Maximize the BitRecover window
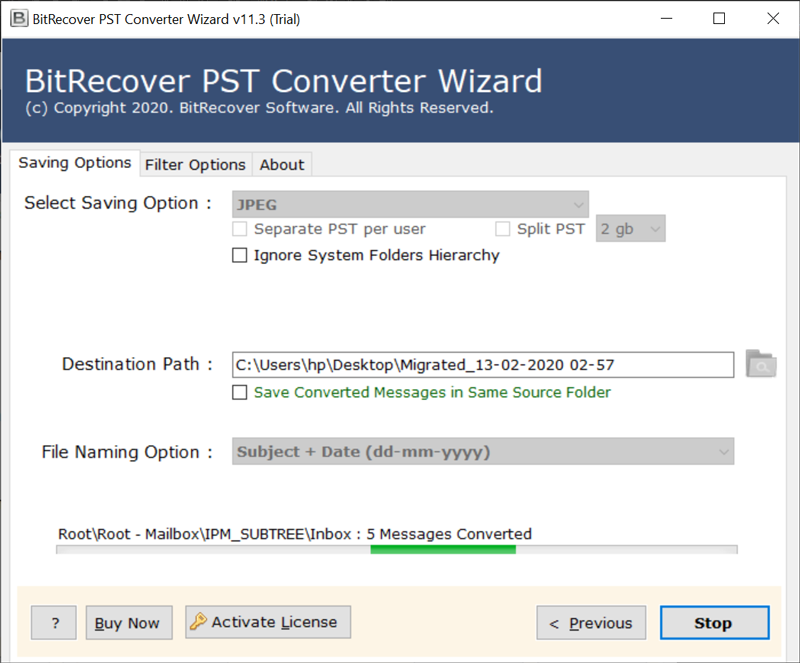The width and height of the screenshot is (800, 663). pos(719,19)
